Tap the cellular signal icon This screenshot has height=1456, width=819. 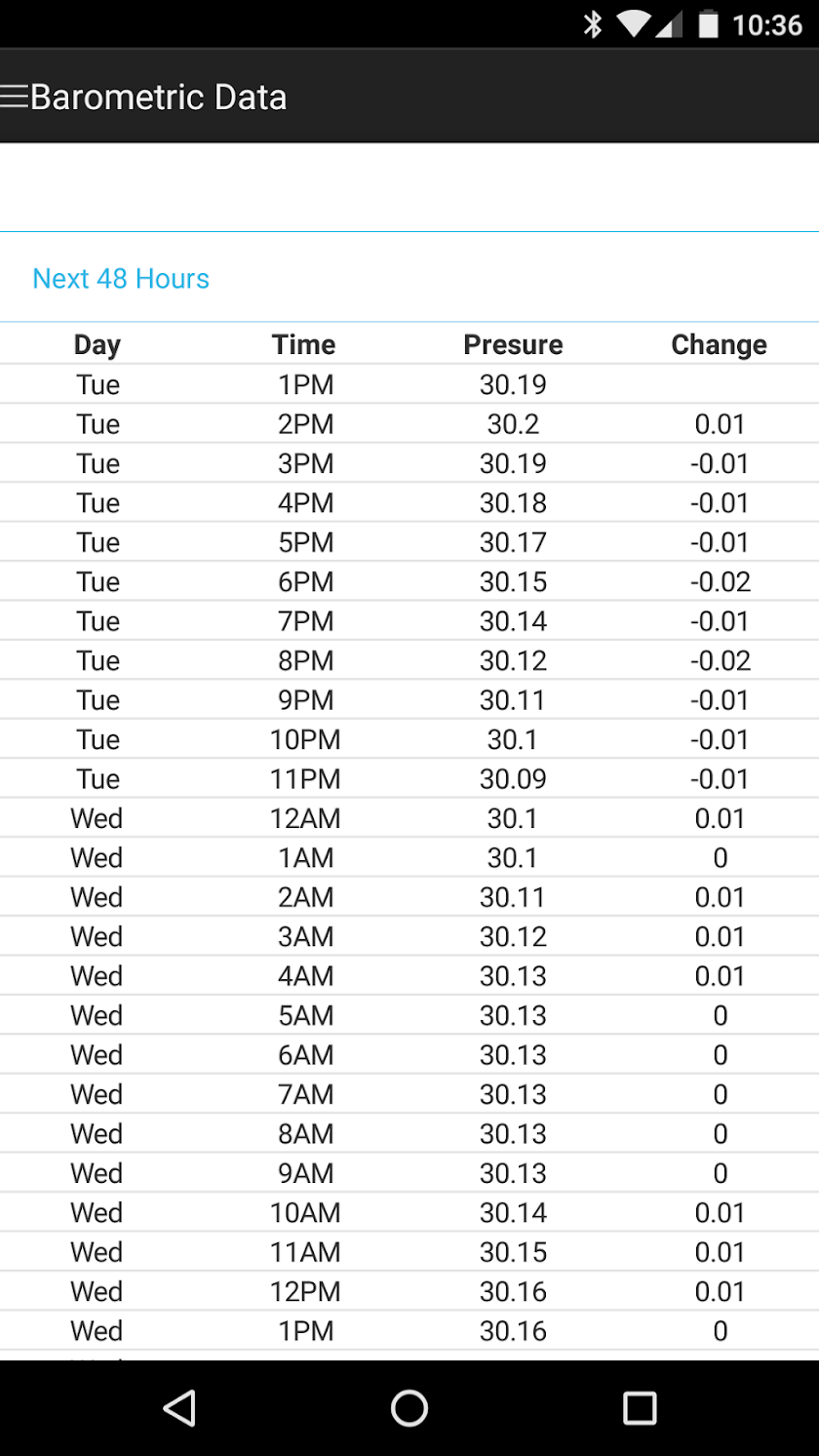(x=669, y=23)
